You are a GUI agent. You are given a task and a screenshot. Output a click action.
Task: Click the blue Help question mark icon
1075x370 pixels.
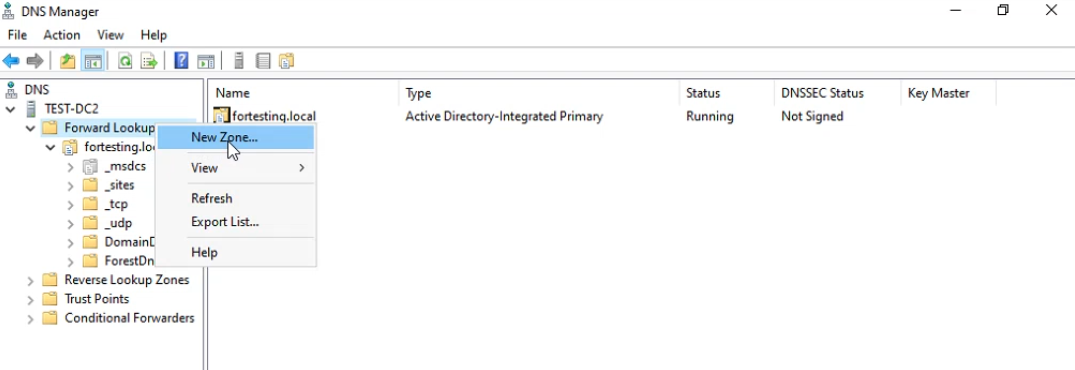point(181,61)
